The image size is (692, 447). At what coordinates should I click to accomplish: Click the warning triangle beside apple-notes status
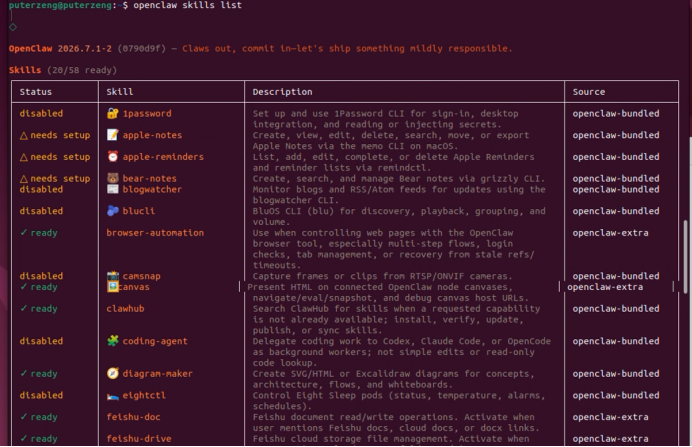coord(24,135)
